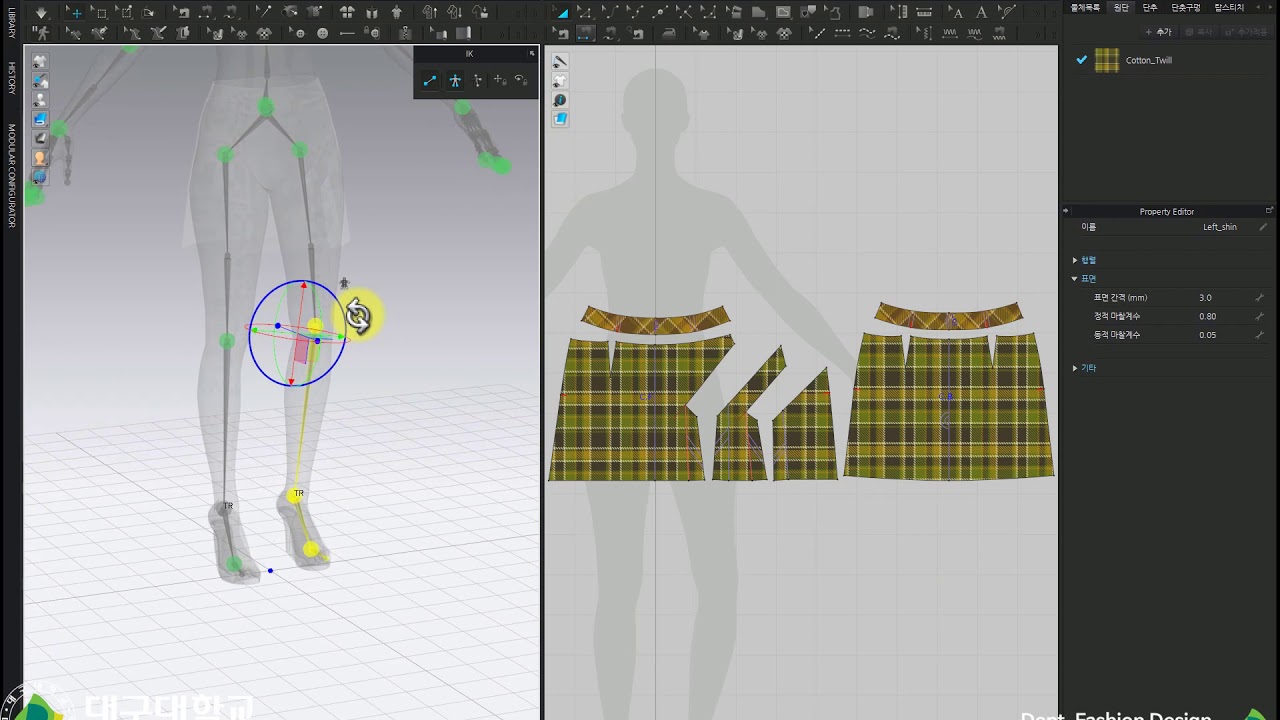Expand more tools in 3D toolbar top row

coord(517,13)
